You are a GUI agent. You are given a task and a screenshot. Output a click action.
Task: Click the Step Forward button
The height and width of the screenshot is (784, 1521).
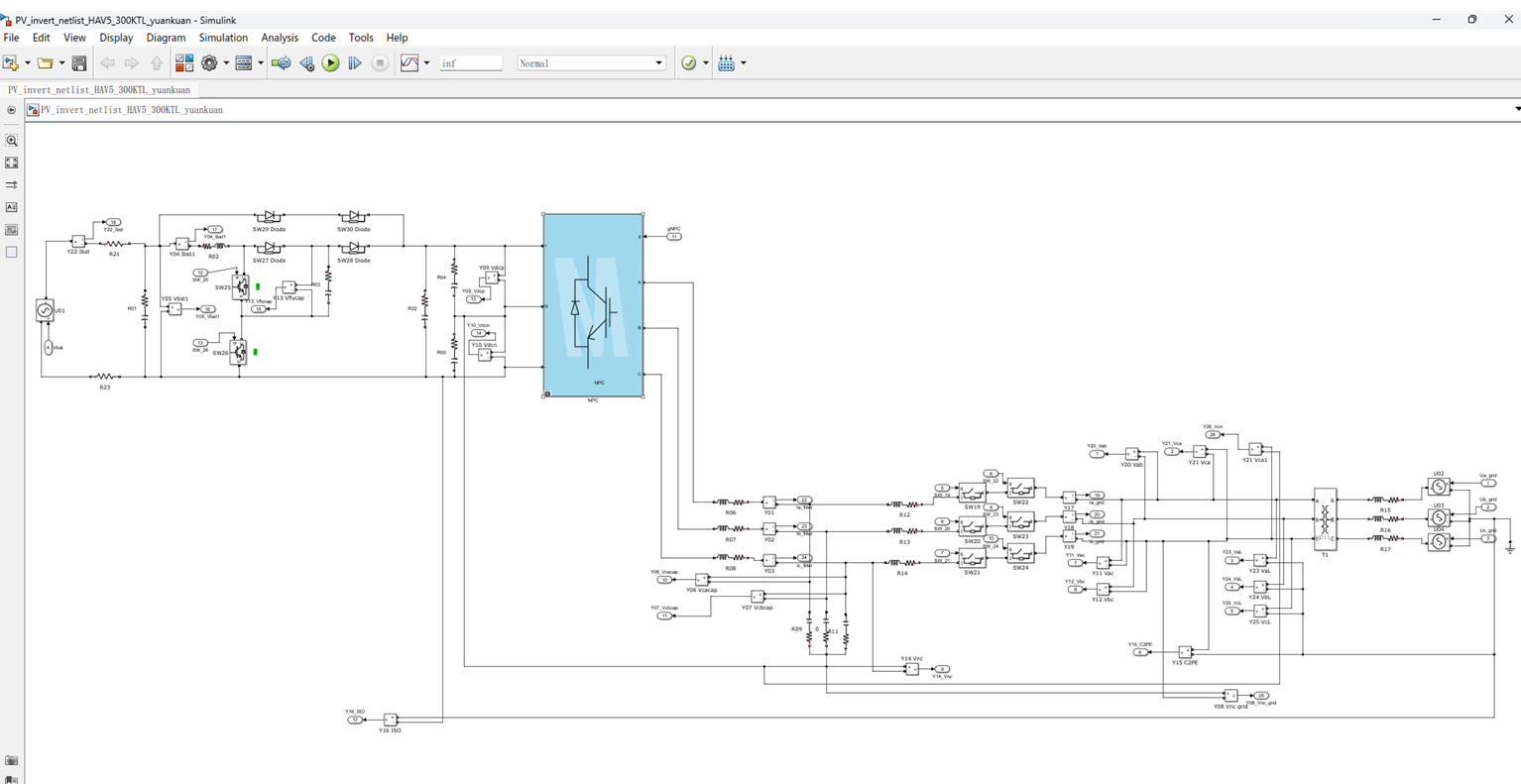(355, 63)
